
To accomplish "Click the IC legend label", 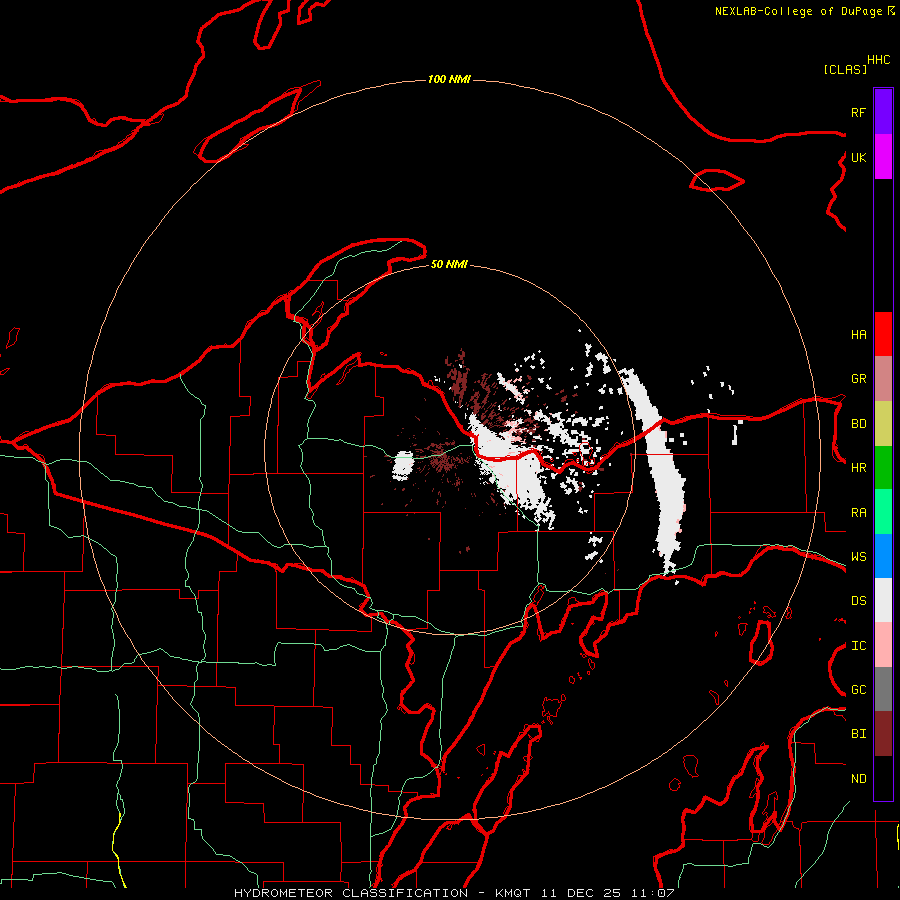I will 858,646.
